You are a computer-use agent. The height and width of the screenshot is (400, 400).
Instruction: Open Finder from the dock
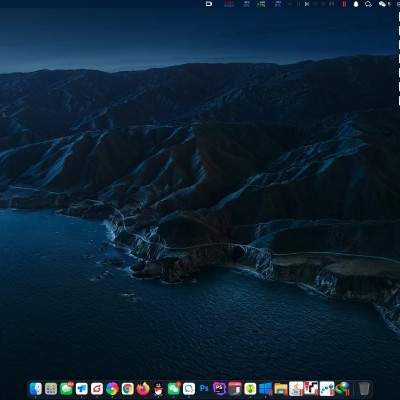(x=36, y=389)
